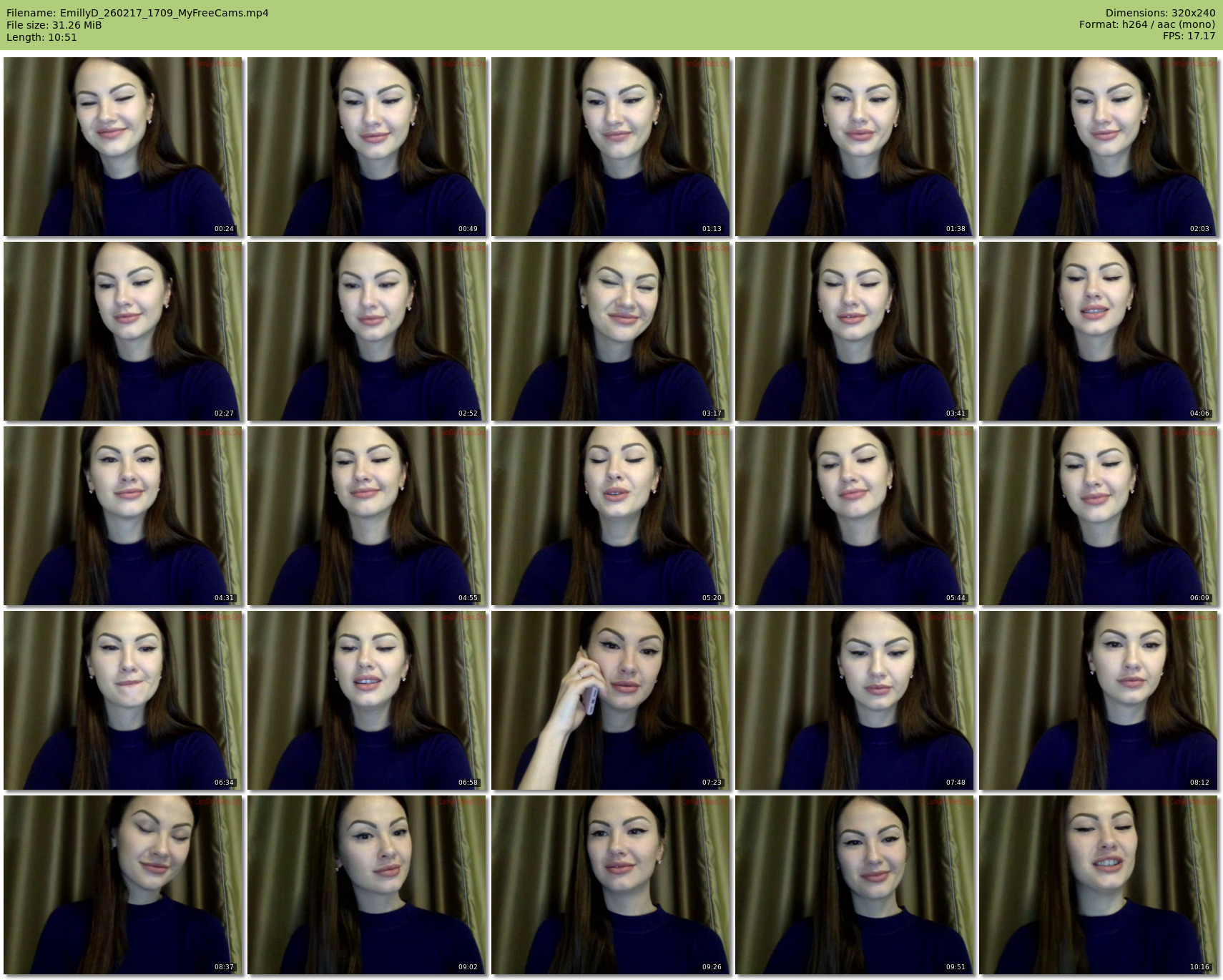Open the last frame marked 10:16
Screen dimensions: 1223x980
1098,885
